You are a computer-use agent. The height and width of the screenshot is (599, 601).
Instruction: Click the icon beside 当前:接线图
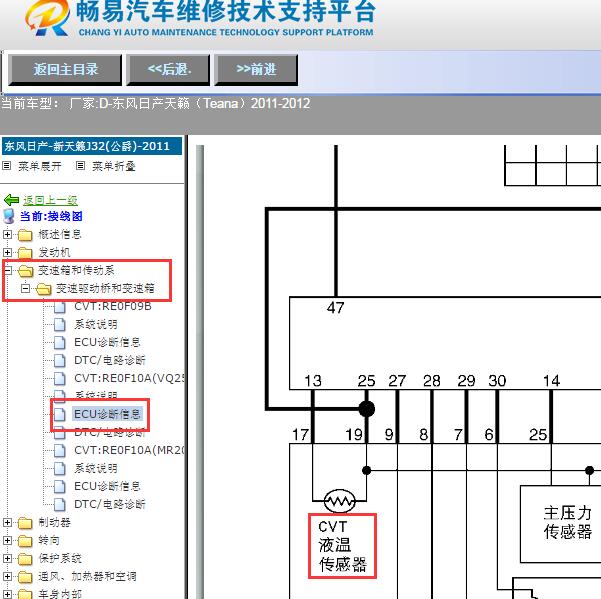[x=8, y=216]
